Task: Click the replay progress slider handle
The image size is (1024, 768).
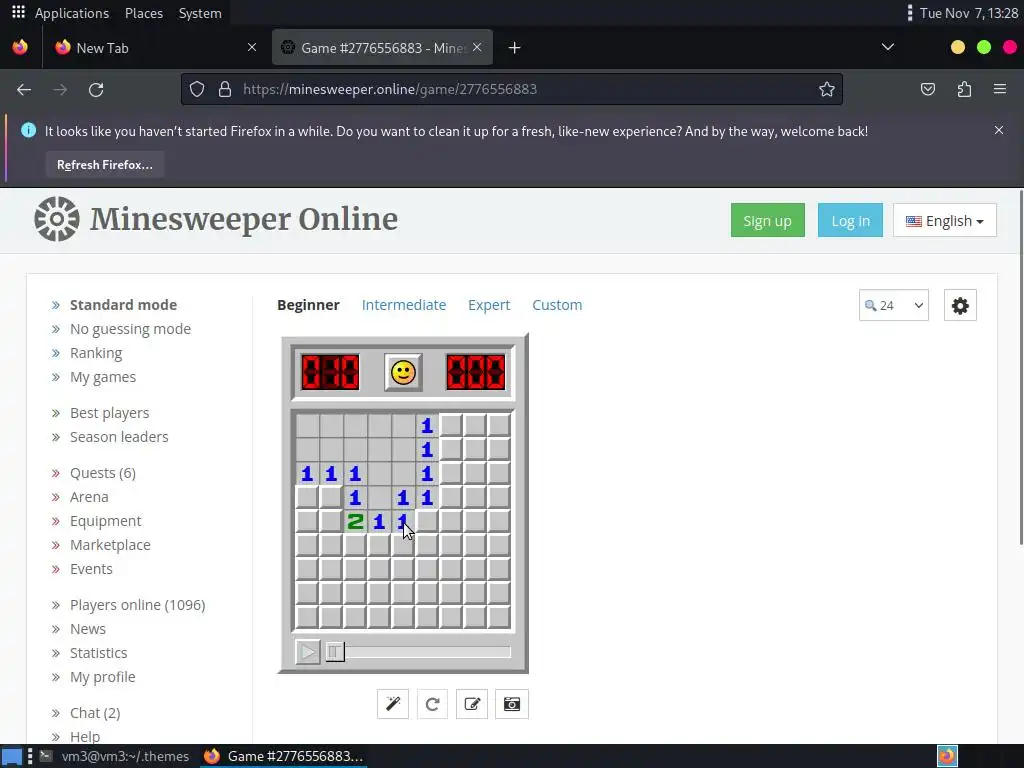Action: click(334, 652)
